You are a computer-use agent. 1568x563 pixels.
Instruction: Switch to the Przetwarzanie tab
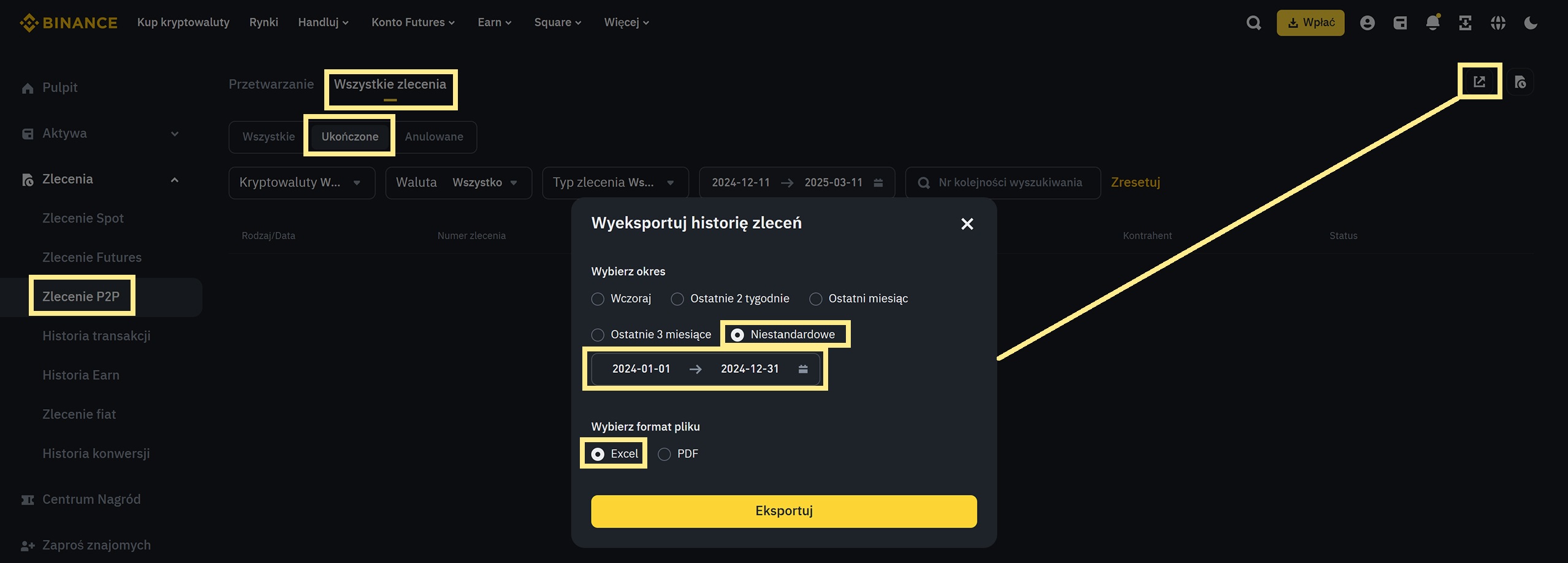(271, 84)
